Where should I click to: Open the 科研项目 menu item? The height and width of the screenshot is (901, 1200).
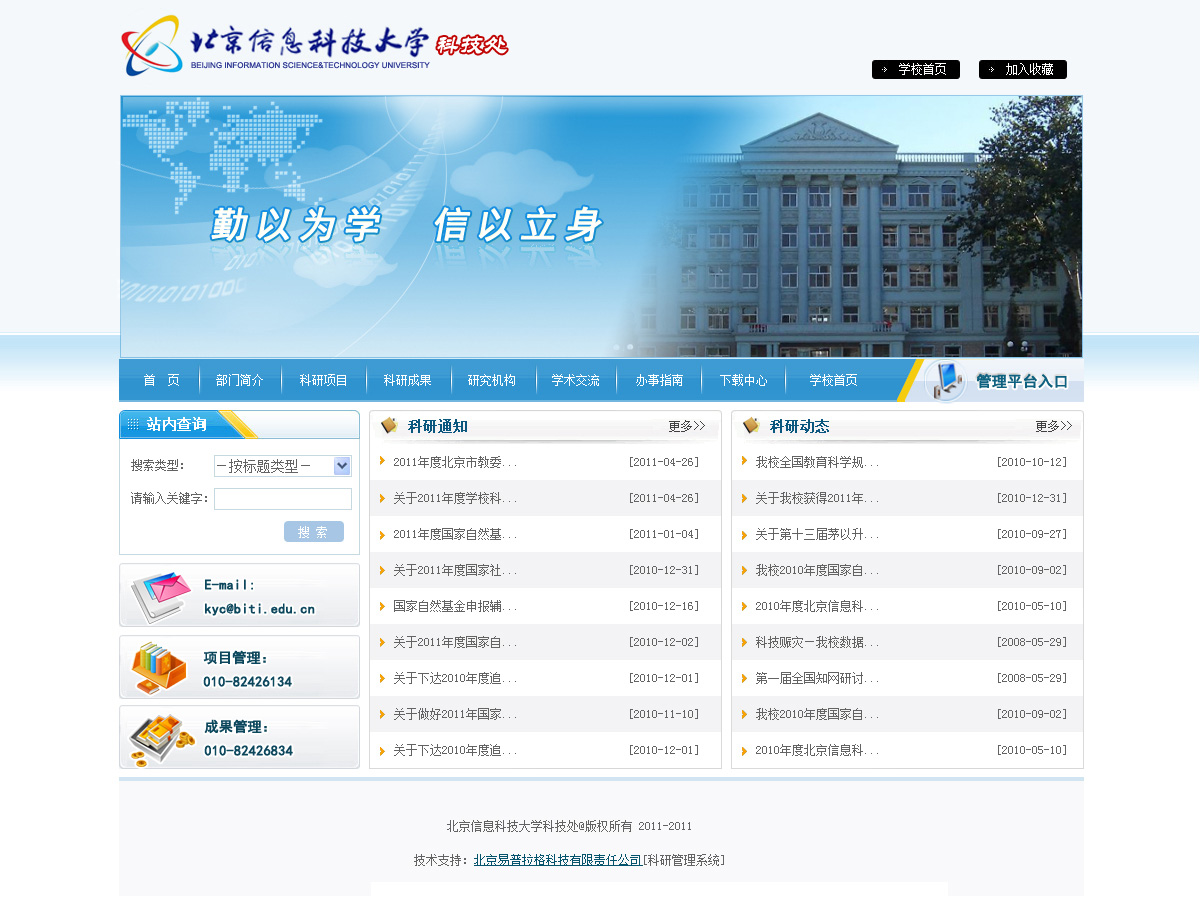(x=324, y=380)
